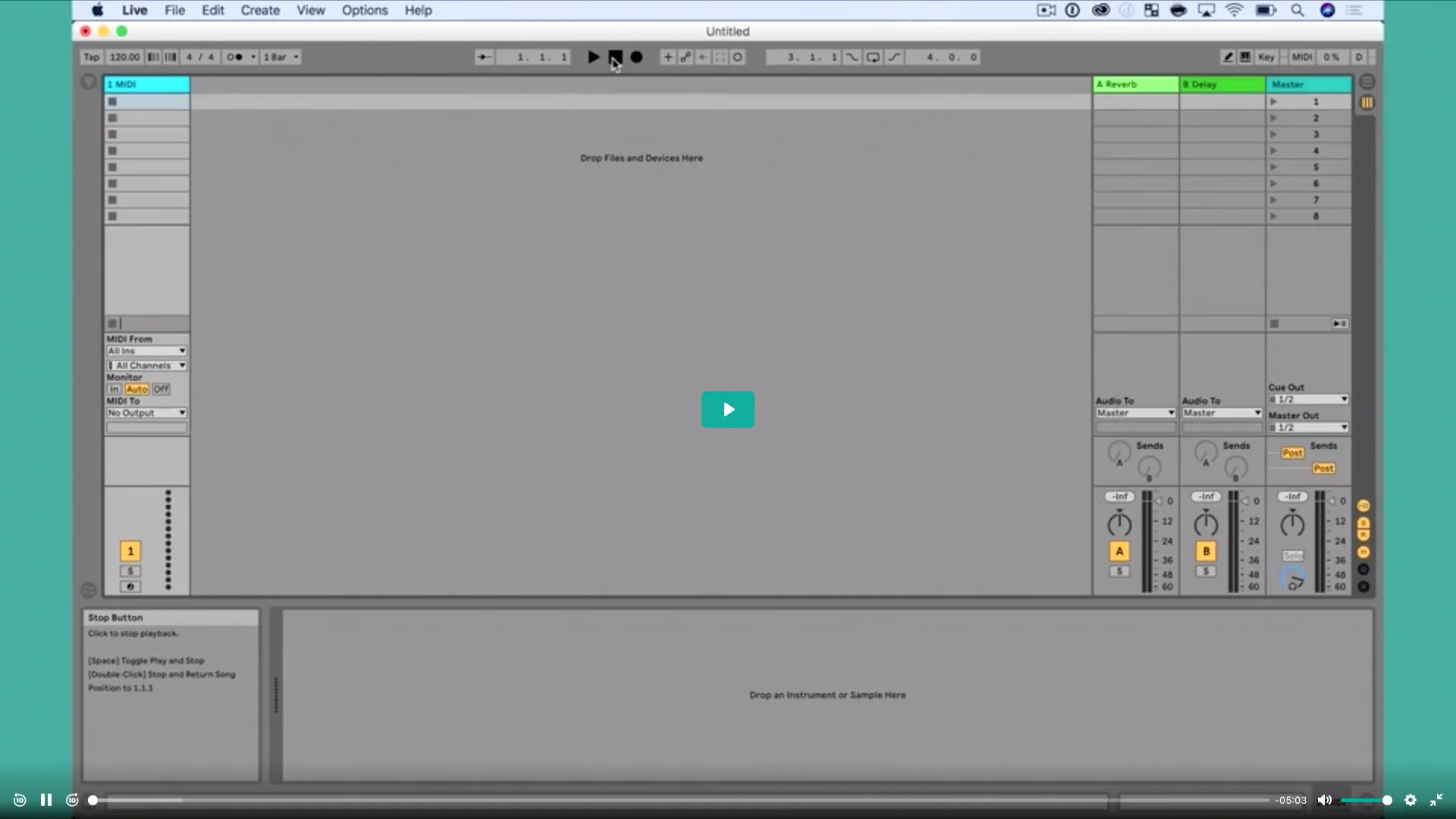
Task: Toggle Key map mode button
Action: (1266, 57)
